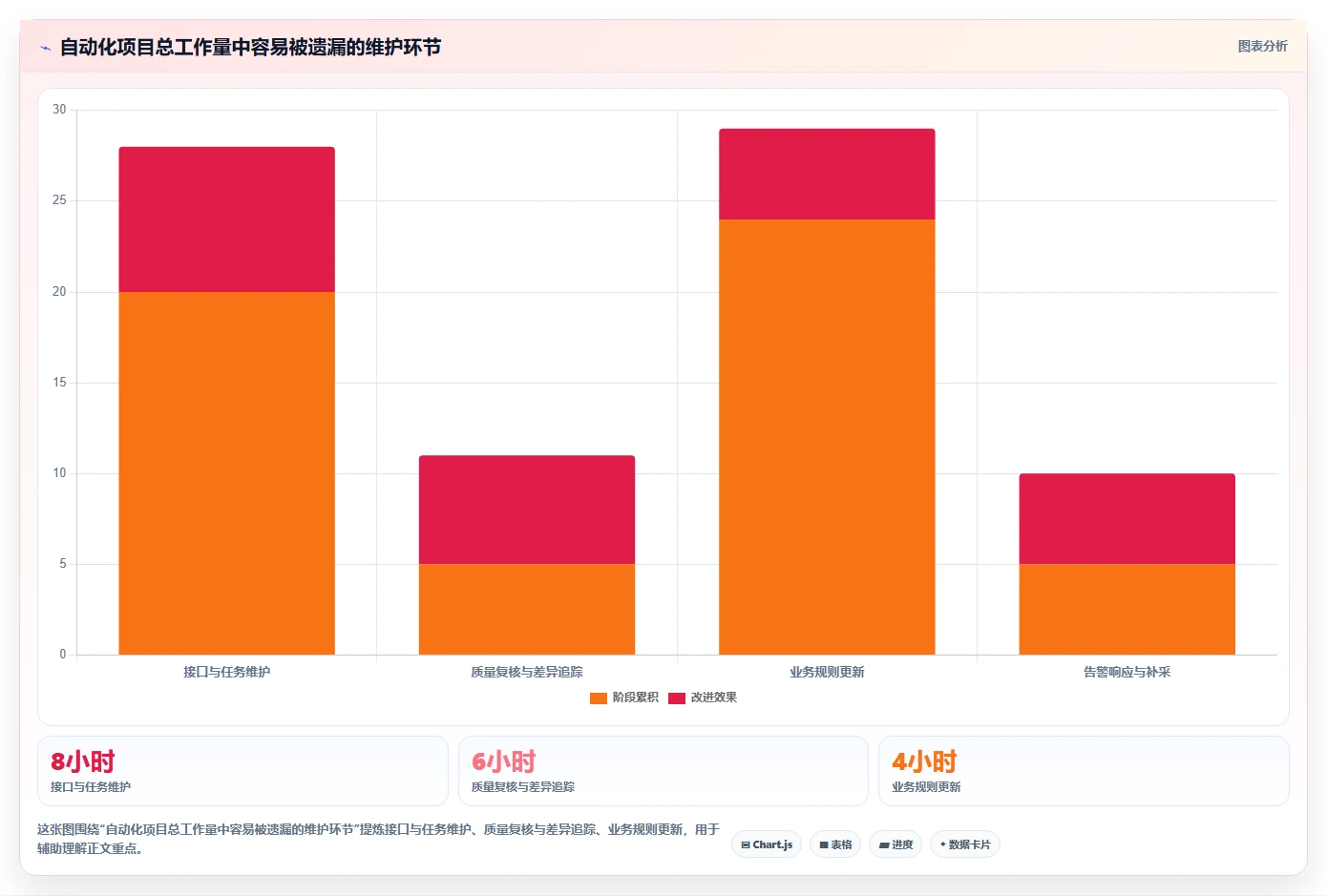The width and height of the screenshot is (1327, 896).
Task: Click orange segment of 质量复核与差异追踪 bar
Action: click(527, 609)
